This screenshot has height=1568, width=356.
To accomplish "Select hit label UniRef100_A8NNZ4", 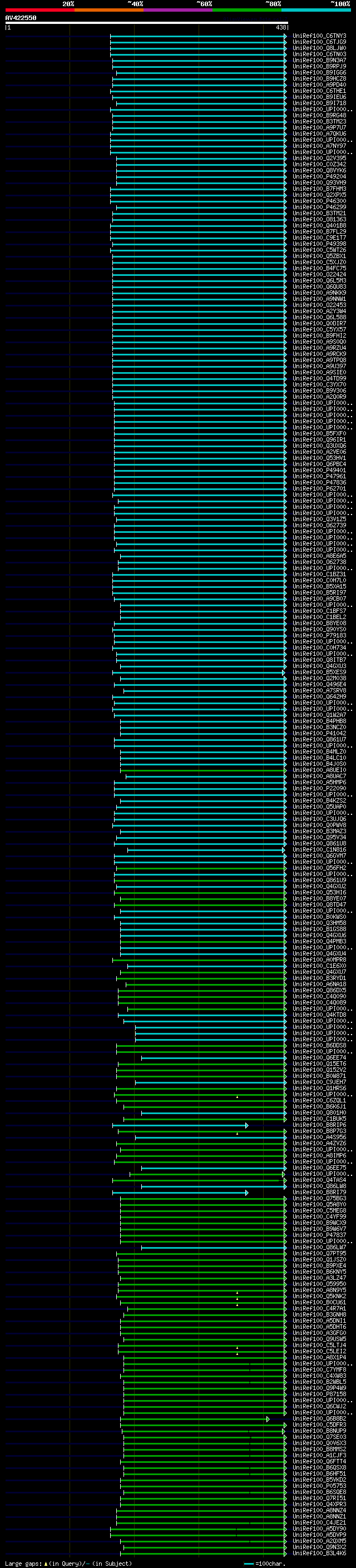I will point(319,1510).
